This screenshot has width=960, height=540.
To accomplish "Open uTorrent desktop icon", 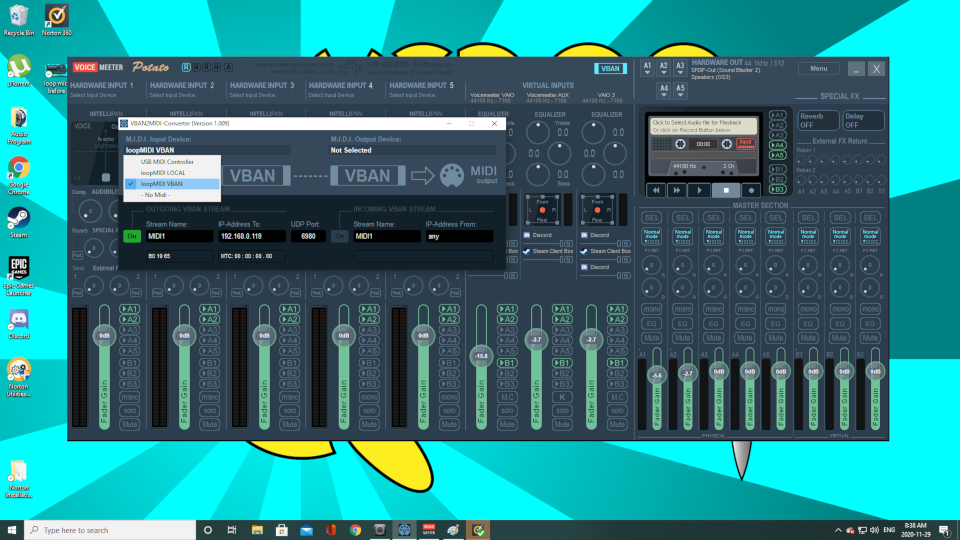I will pyautogui.click(x=18, y=70).
